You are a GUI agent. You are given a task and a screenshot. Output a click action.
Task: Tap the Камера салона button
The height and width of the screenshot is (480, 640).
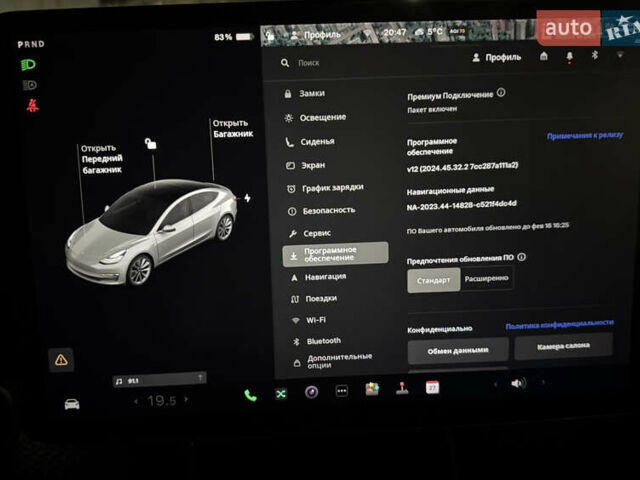coord(563,347)
